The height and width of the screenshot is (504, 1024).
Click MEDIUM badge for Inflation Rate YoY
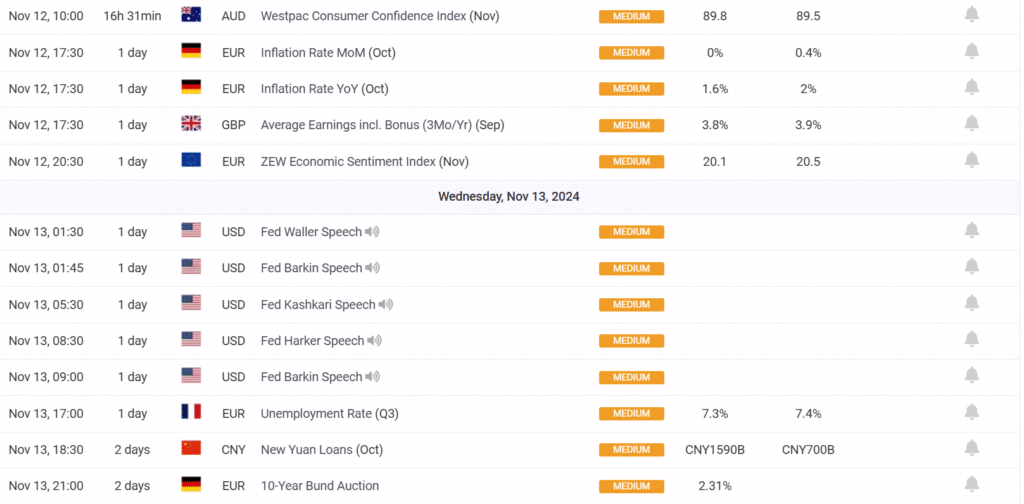tap(631, 89)
